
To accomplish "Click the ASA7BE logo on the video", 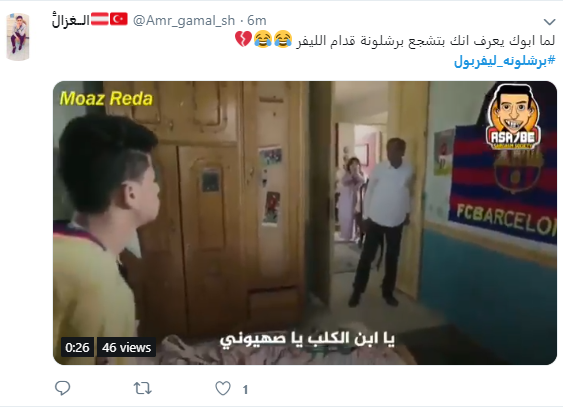I will point(513,117).
